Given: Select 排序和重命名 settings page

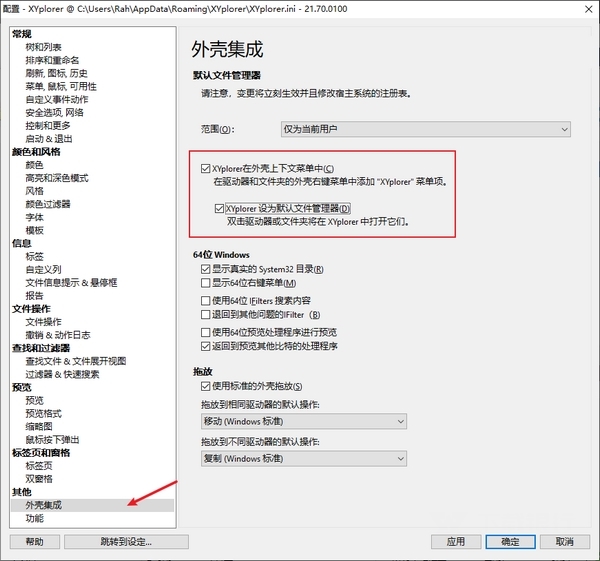Looking at the screenshot, I should coord(52,60).
